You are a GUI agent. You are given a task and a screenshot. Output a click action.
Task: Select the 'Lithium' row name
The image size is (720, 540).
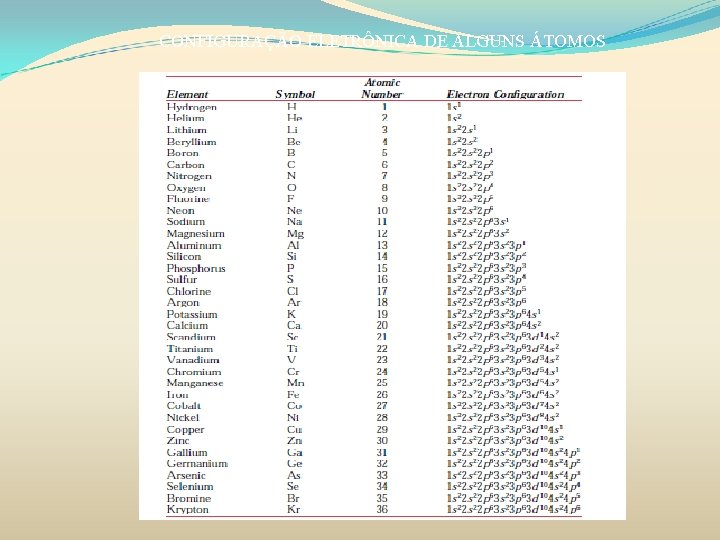(x=186, y=130)
